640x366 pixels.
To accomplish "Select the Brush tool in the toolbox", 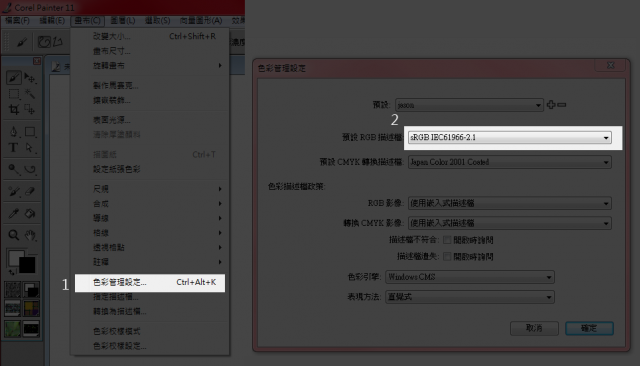I will click(x=13, y=78).
